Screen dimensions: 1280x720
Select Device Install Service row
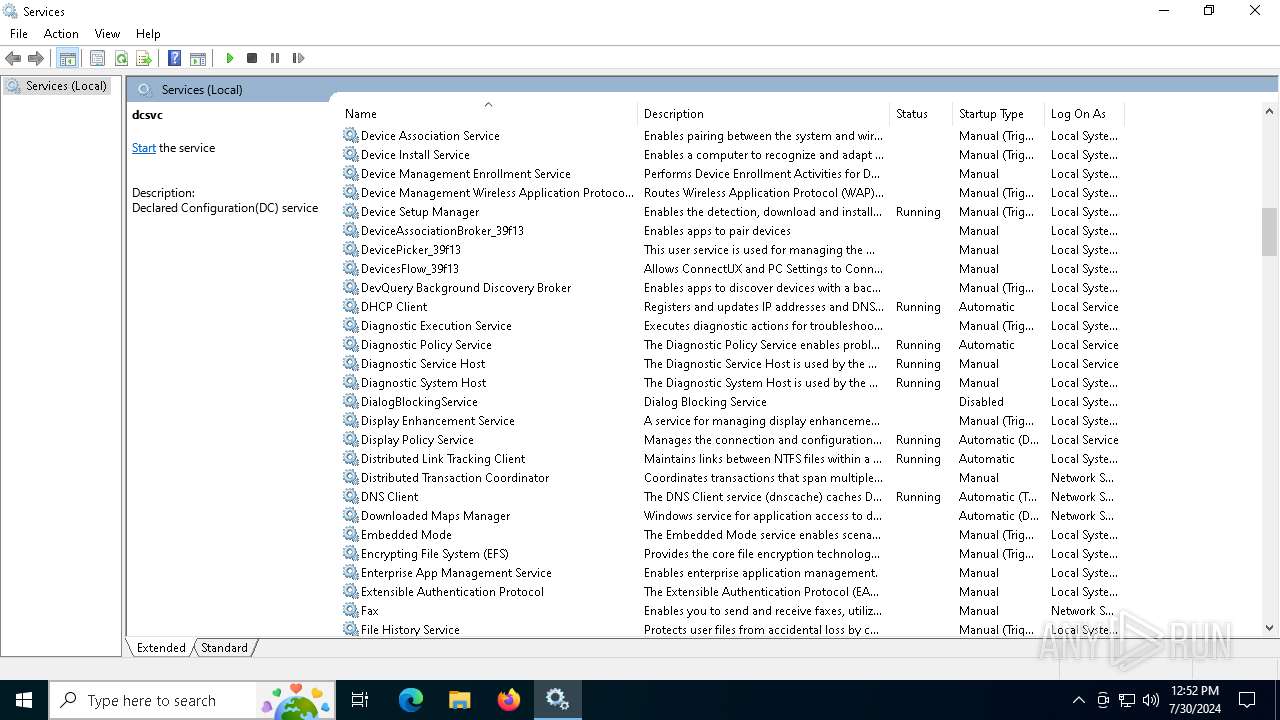point(731,155)
